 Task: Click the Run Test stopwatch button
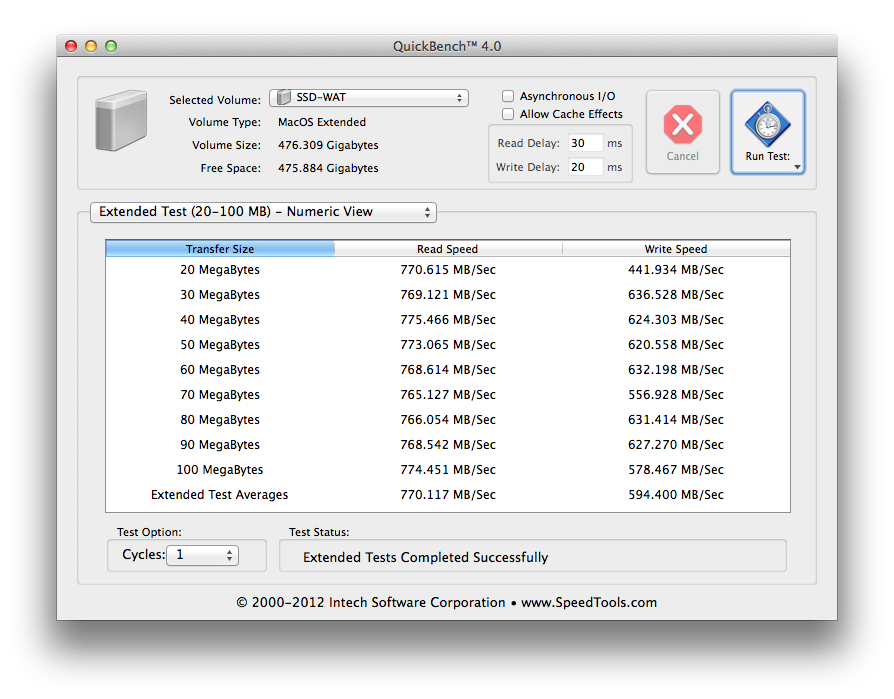click(767, 132)
